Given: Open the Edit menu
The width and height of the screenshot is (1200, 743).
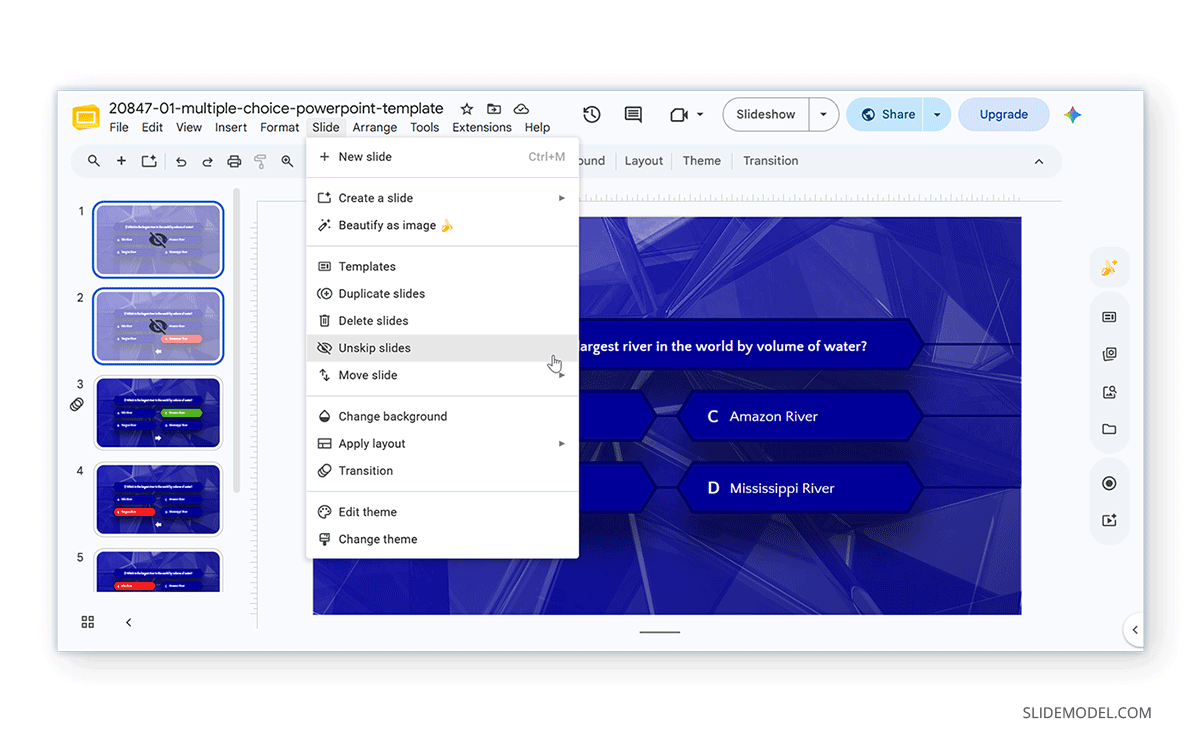Looking at the screenshot, I should click(152, 128).
